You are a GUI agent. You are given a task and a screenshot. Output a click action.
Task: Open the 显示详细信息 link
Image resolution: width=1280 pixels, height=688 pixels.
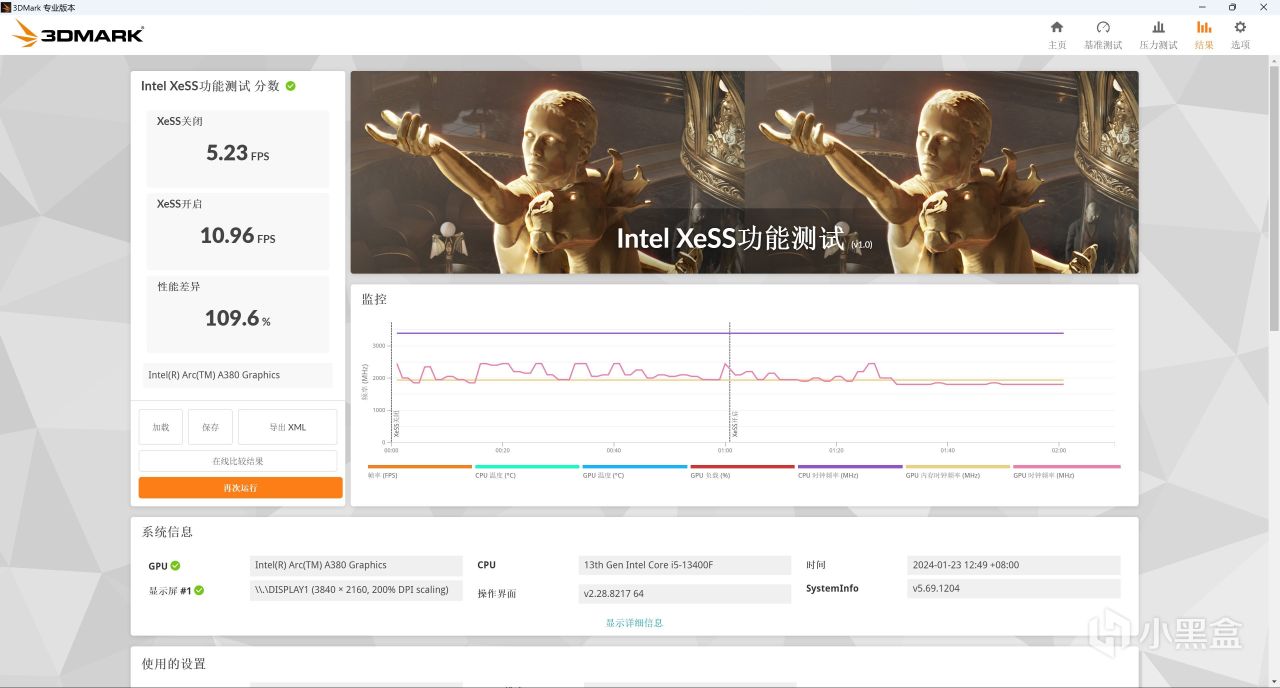[634, 623]
